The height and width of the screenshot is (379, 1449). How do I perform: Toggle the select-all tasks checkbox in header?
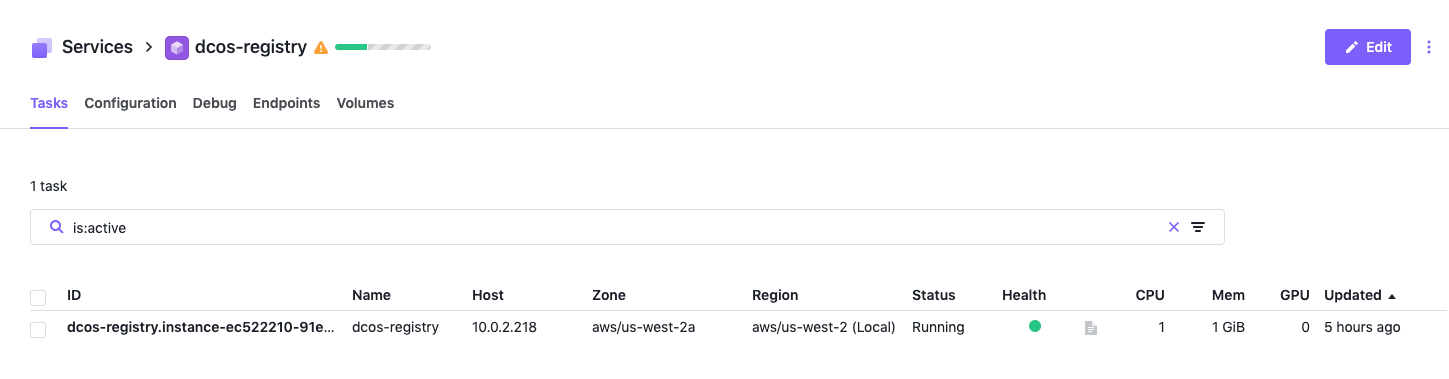pos(38,297)
